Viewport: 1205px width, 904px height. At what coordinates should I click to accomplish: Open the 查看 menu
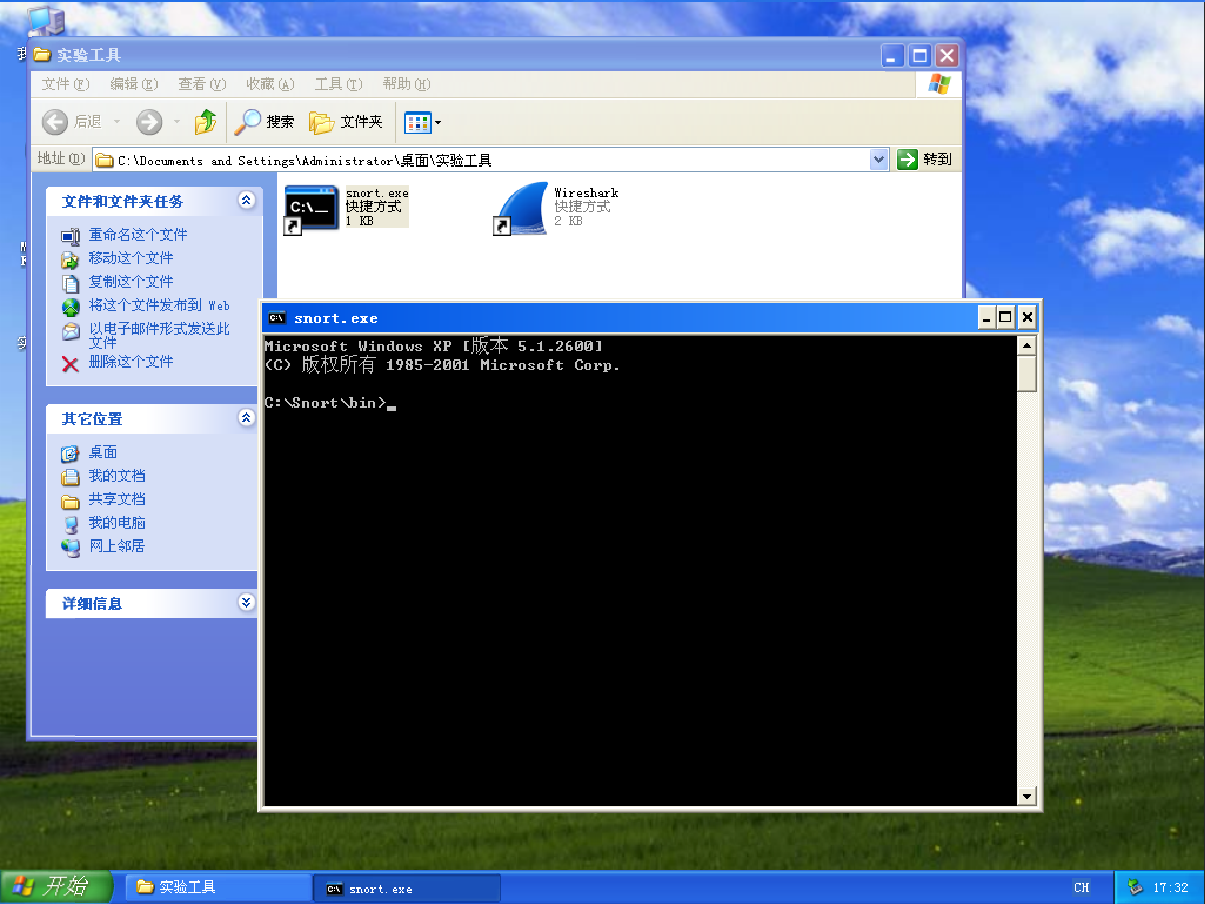(203, 84)
